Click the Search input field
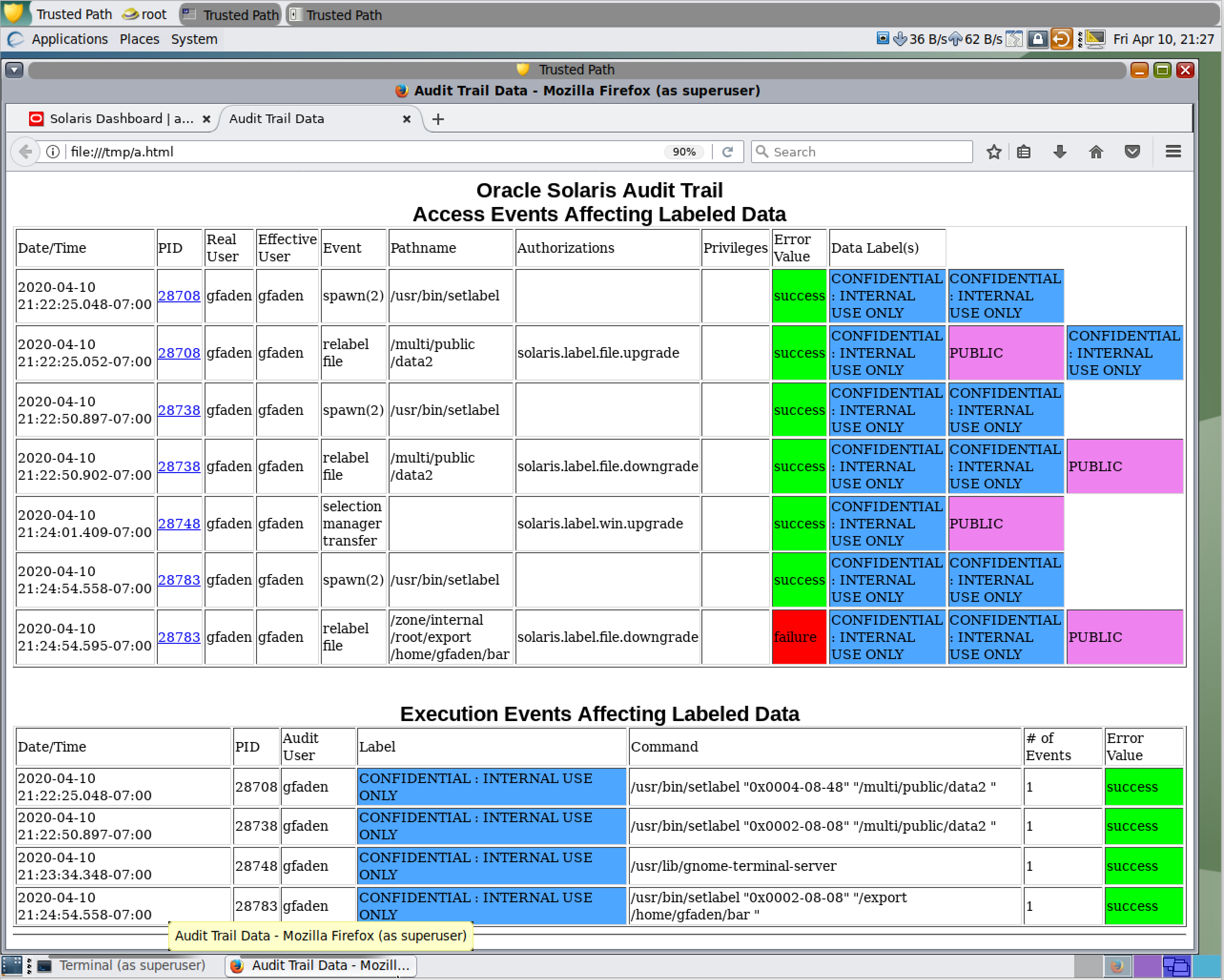This screenshot has width=1224, height=980. pyautogui.click(x=862, y=152)
